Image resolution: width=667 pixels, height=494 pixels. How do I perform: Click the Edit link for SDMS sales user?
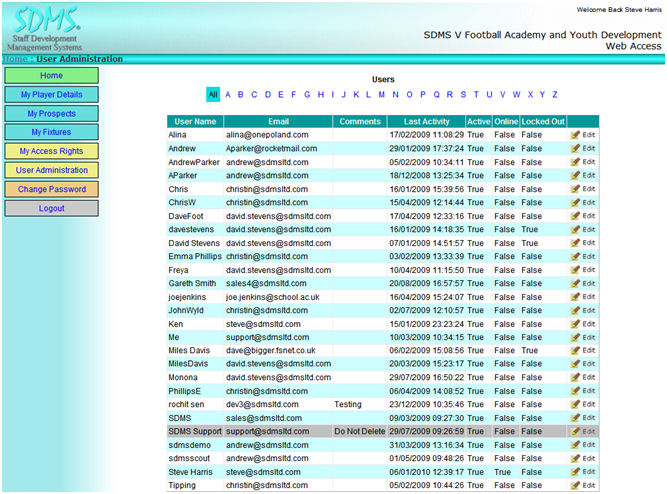click(x=589, y=418)
